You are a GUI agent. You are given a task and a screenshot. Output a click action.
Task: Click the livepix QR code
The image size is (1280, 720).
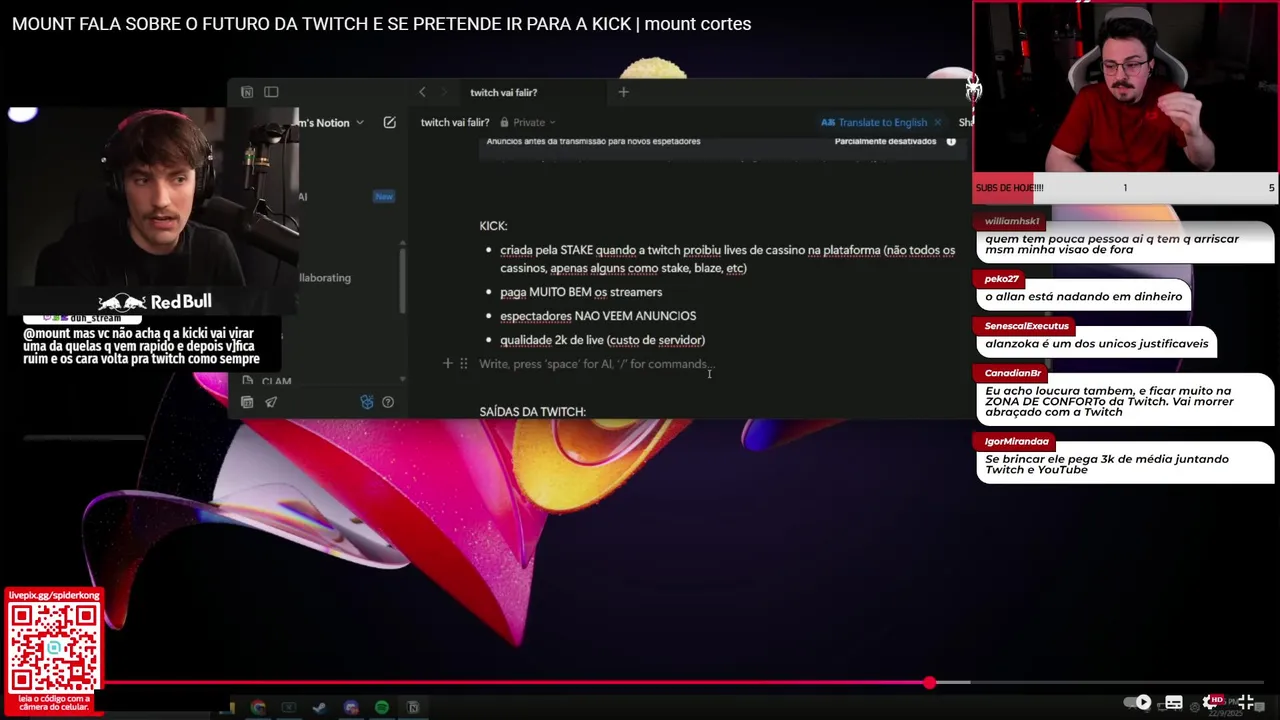54,648
